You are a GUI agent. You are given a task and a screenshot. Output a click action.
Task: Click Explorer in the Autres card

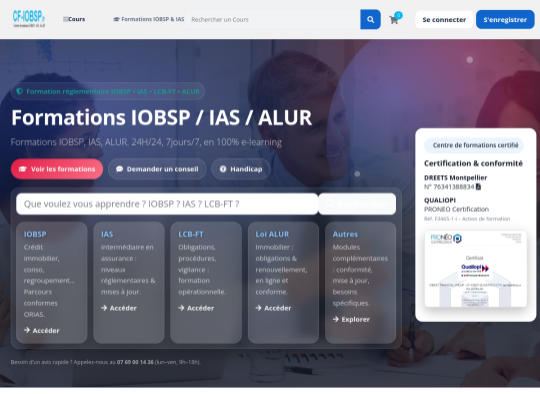point(351,319)
